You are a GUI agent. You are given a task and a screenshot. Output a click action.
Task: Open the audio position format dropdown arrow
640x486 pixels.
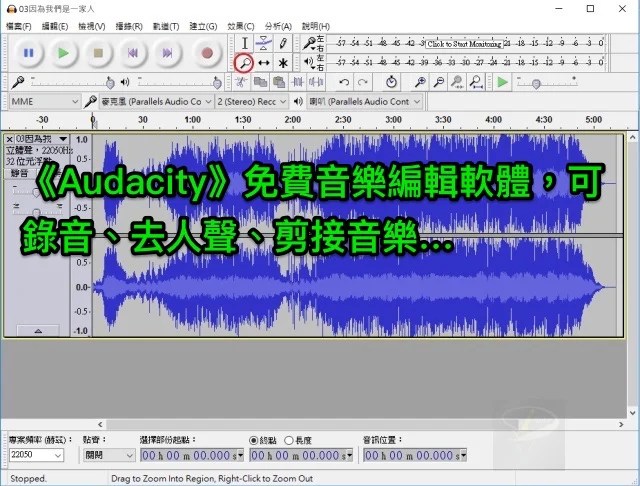pos(463,455)
